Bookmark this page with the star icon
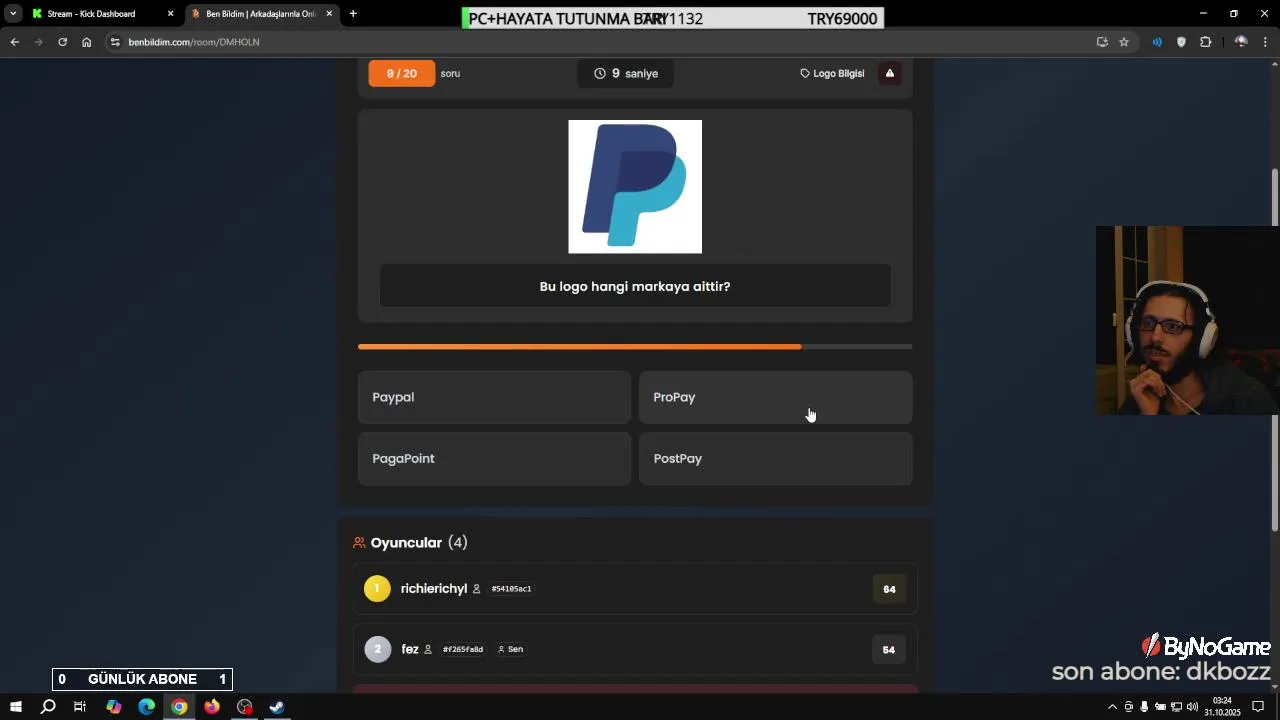 (x=1124, y=42)
